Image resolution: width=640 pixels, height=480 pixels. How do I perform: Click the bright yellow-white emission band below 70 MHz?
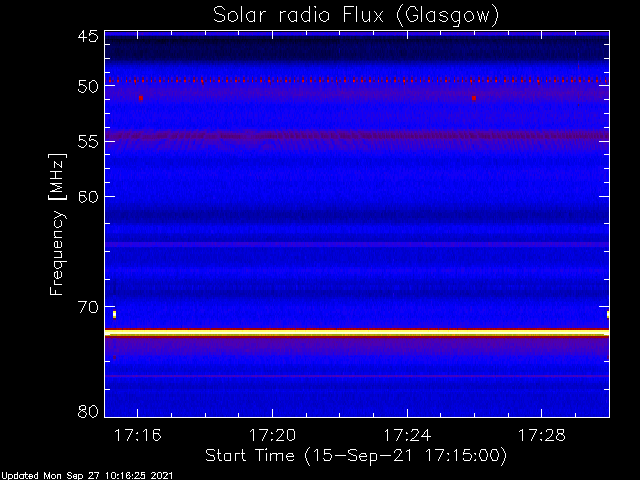(357, 333)
